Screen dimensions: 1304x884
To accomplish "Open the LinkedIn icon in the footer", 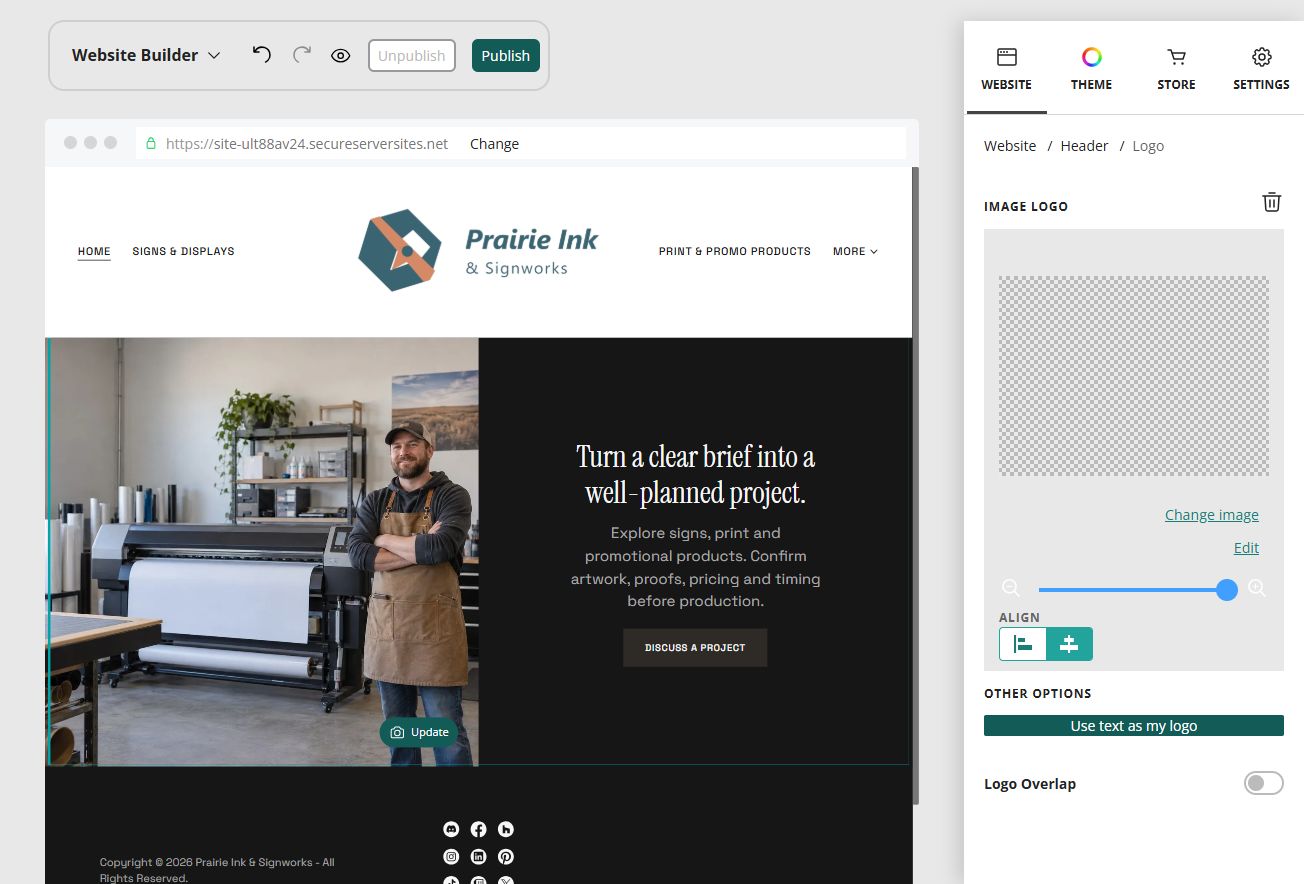I will click(x=479, y=857).
